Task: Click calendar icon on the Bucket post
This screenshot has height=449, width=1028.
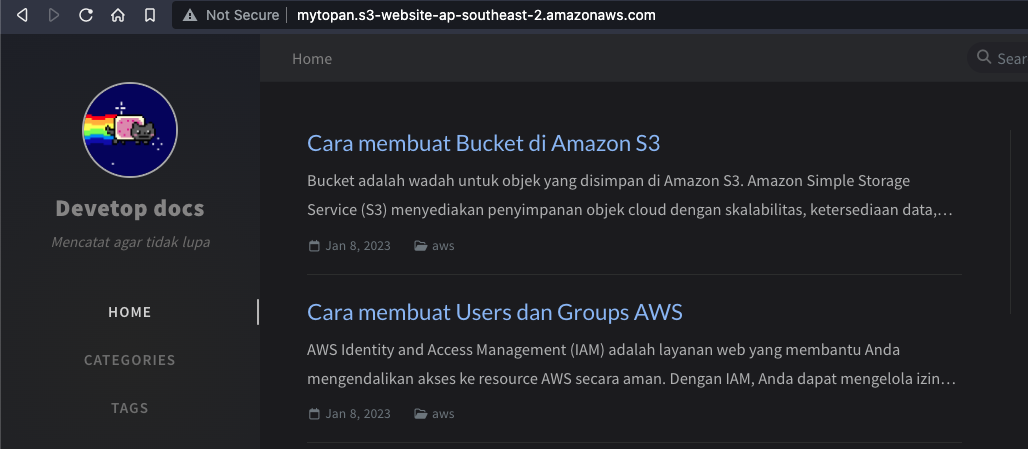Action: pos(314,246)
